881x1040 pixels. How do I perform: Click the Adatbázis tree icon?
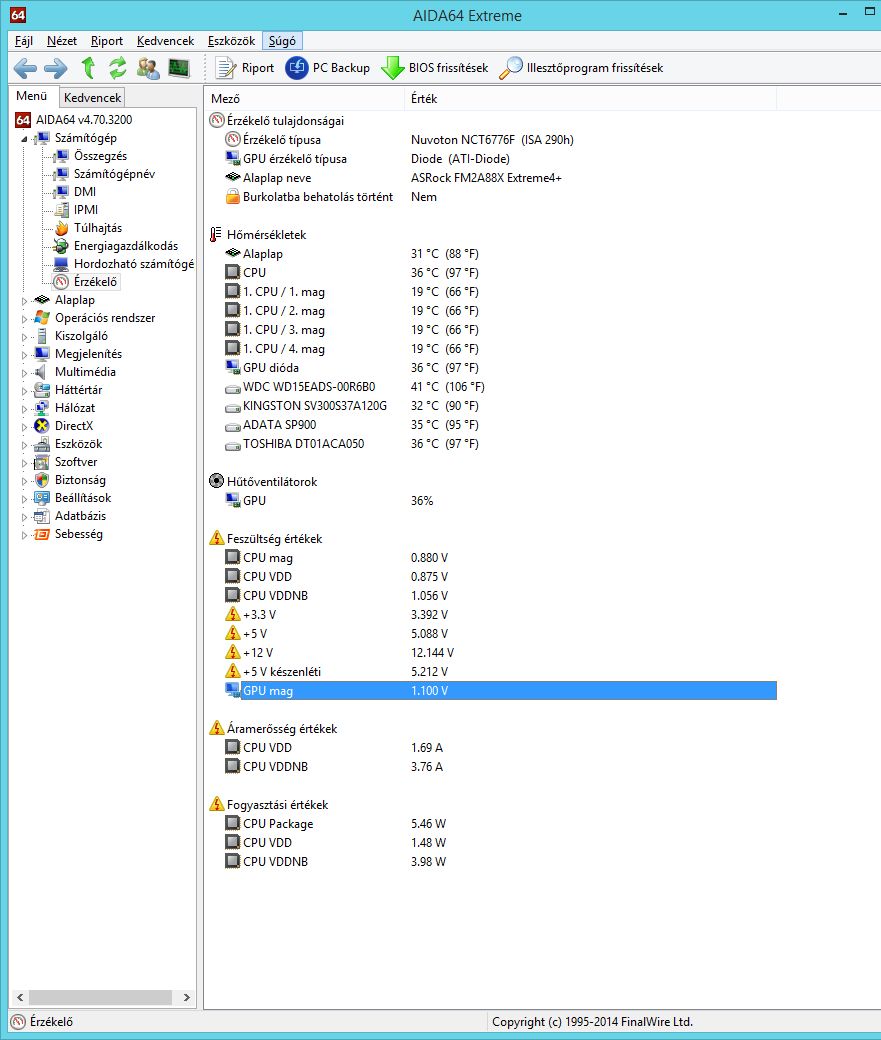(42, 515)
